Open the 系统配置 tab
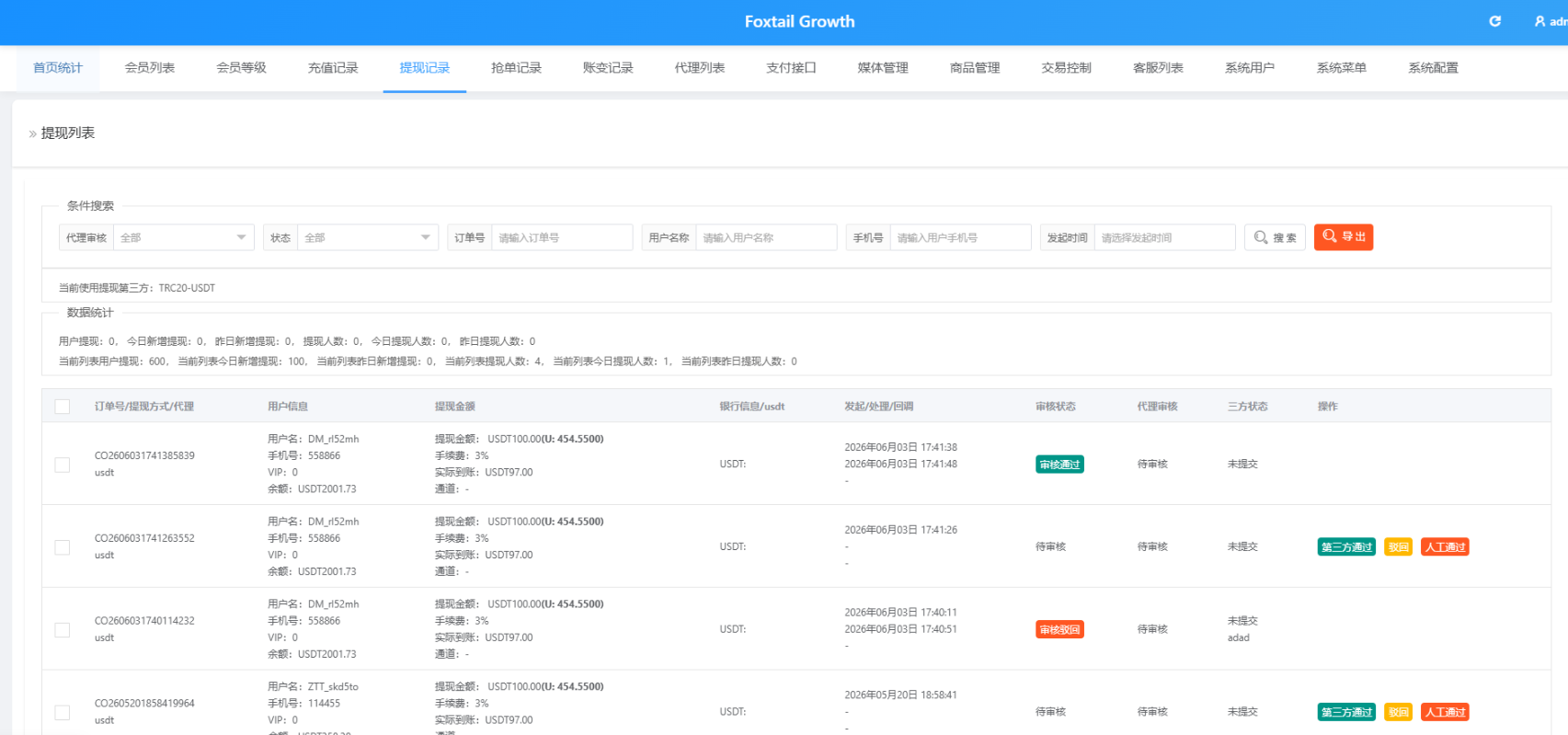The image size is (1568, 735). tap(1433, 68)
